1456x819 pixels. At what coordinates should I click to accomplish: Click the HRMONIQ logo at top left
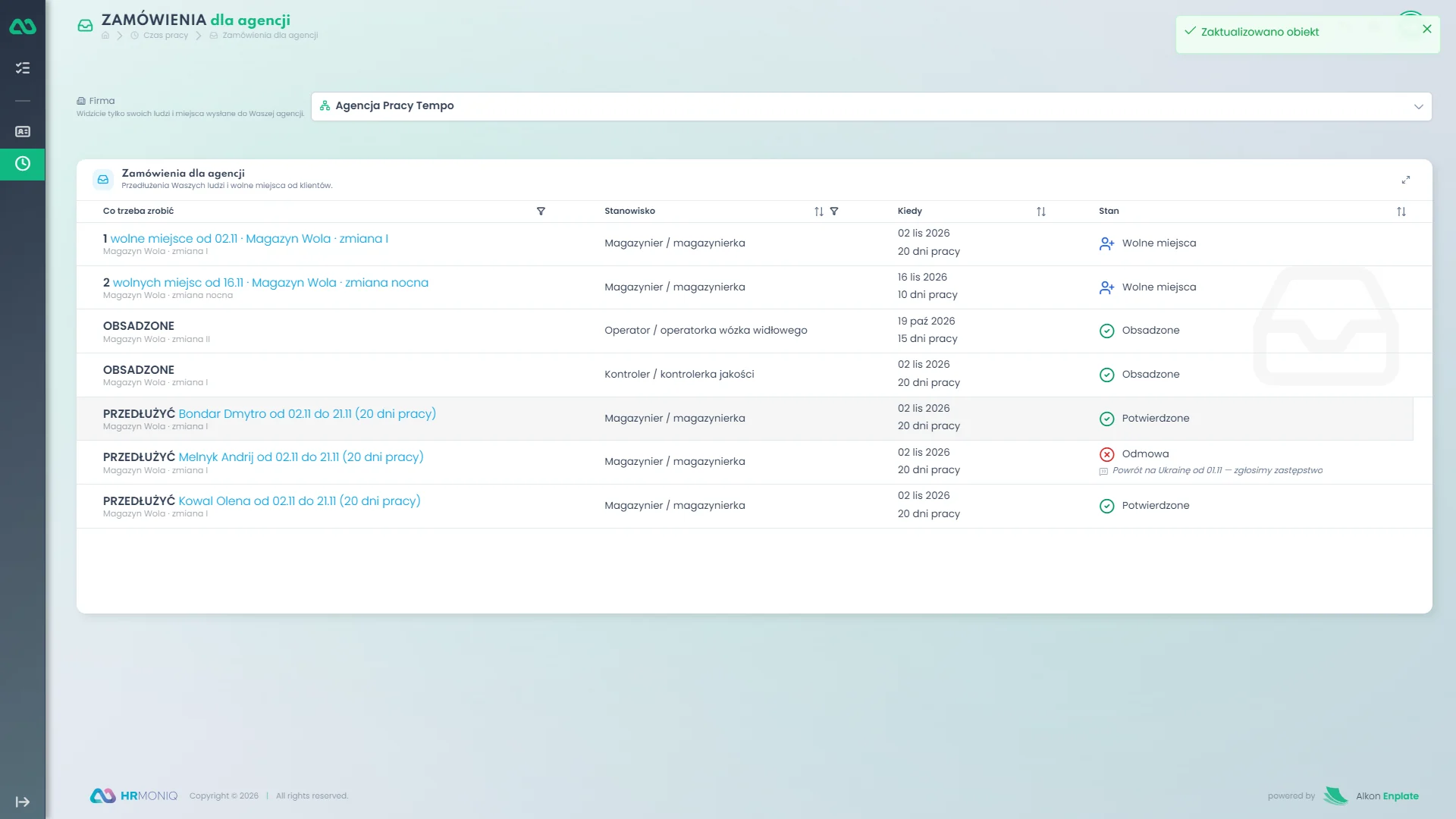click(23, 27)
